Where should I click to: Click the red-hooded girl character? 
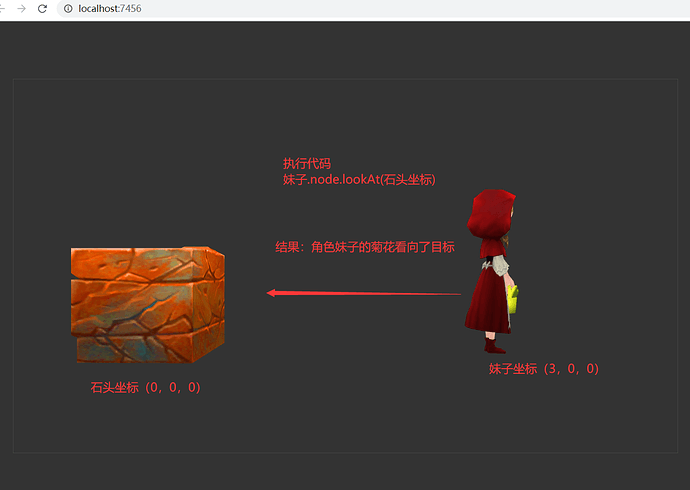pos(492,271)
